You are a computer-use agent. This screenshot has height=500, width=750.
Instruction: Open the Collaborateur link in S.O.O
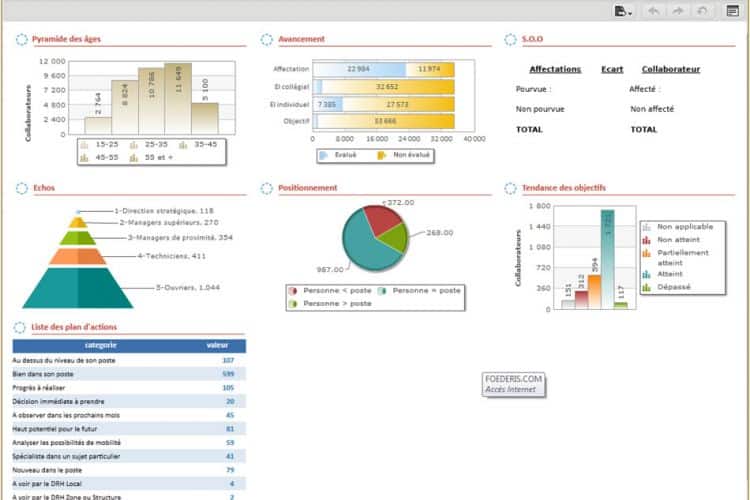tap(671, 69)
